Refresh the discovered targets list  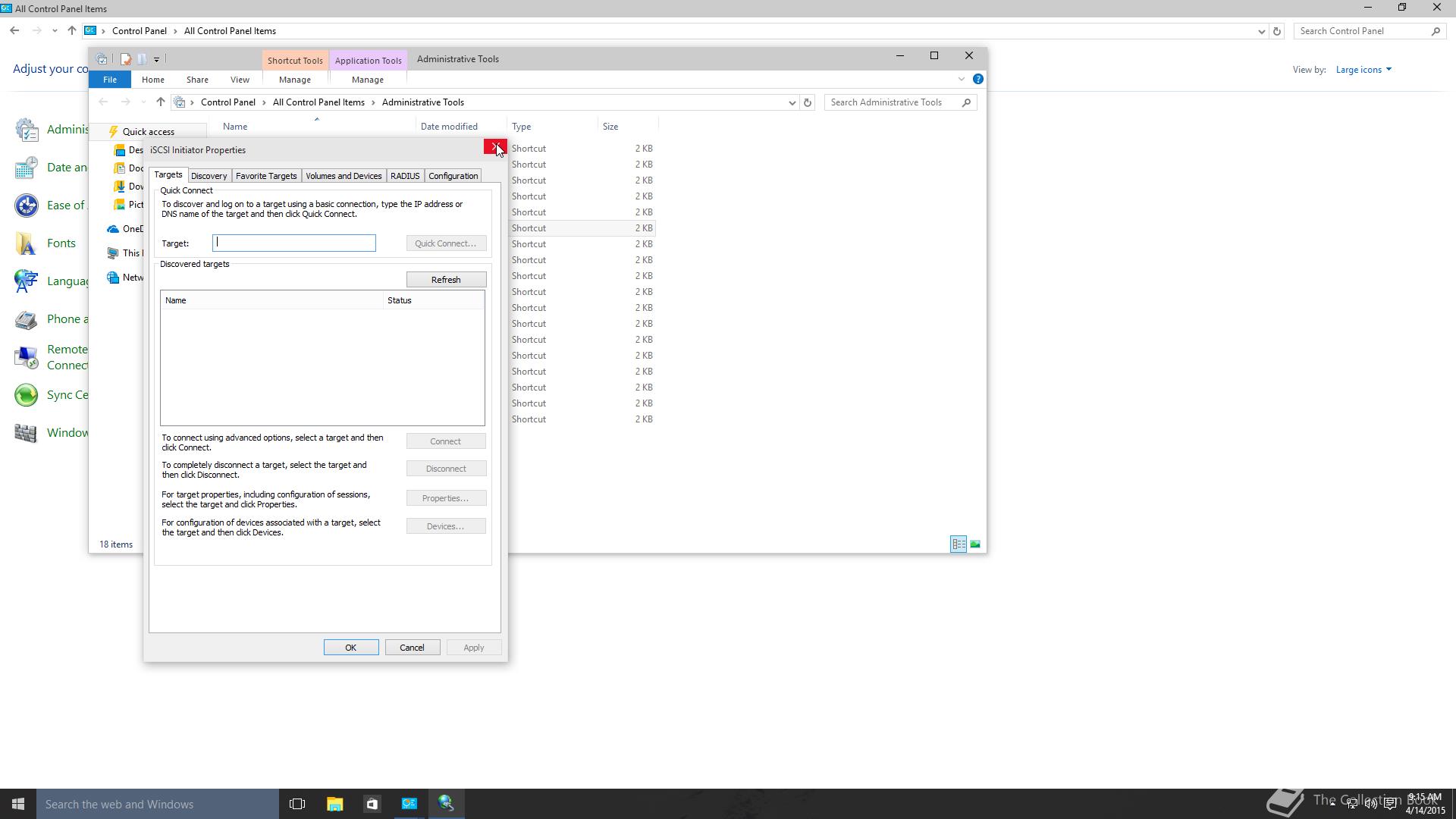tap(446, 280)
